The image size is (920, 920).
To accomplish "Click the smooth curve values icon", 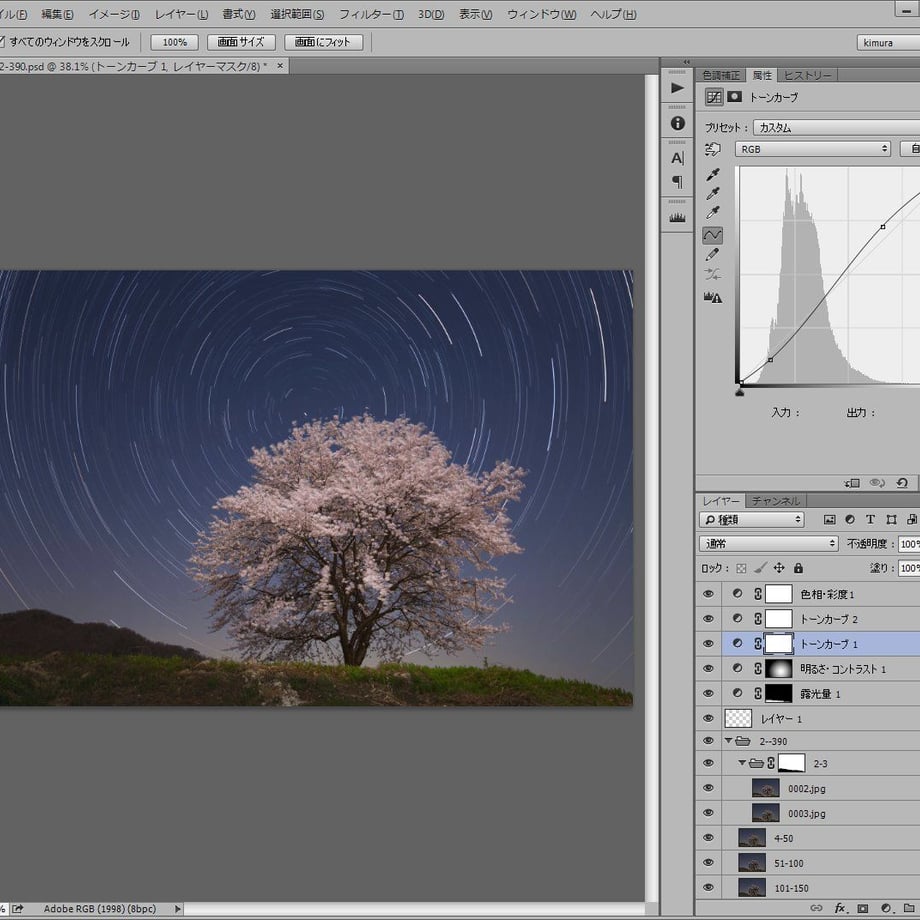I will pyautogui.click(x=712, y=274).
